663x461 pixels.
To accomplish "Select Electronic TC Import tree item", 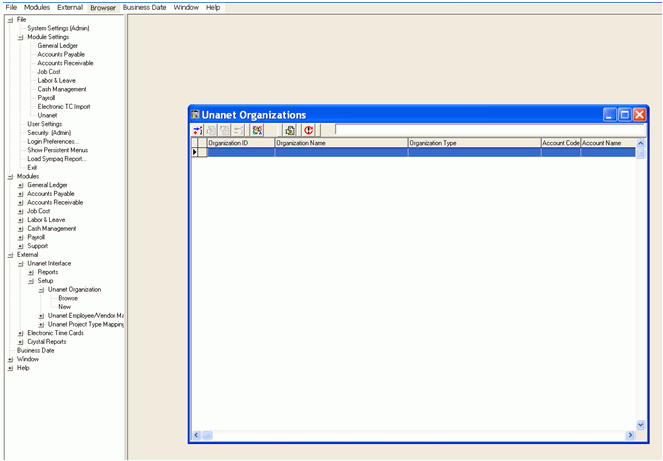I will click(64, 107).
